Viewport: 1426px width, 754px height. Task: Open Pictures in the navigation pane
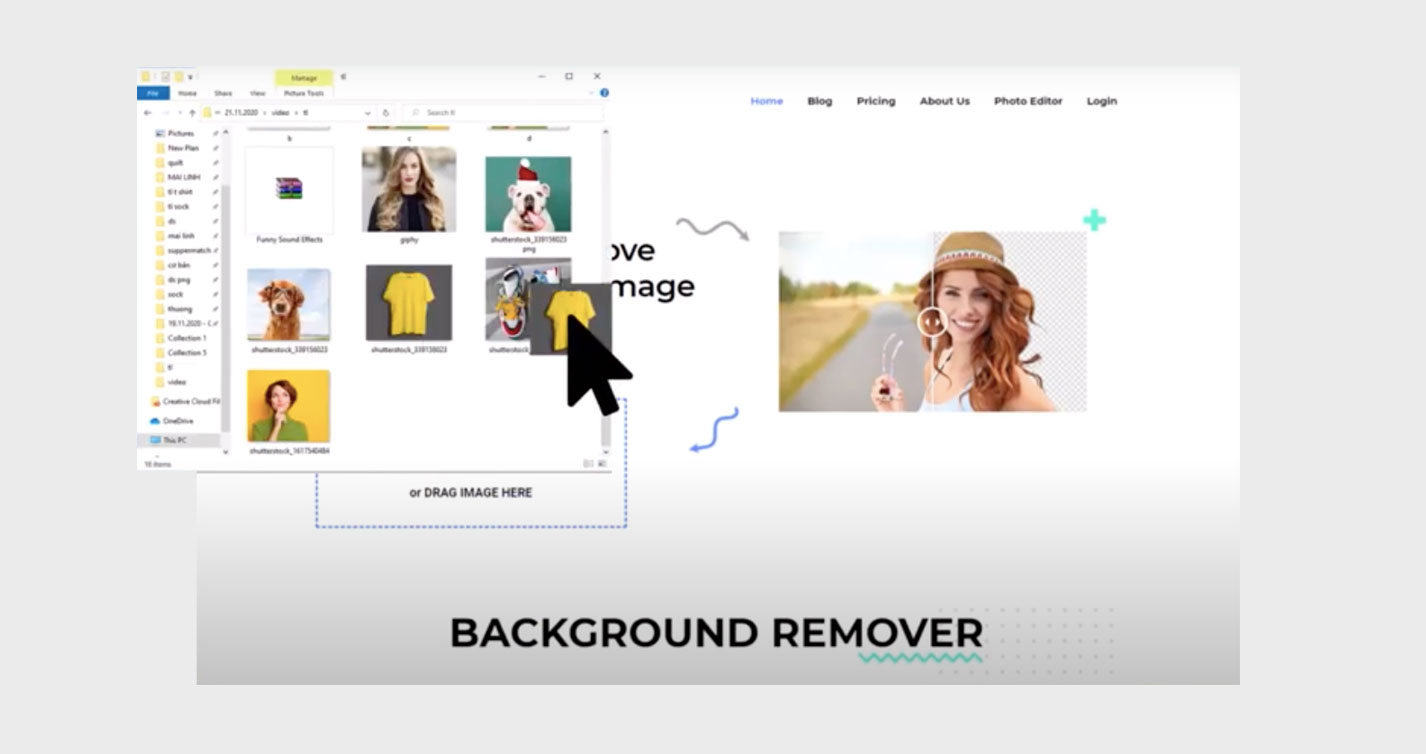[181, 133]
